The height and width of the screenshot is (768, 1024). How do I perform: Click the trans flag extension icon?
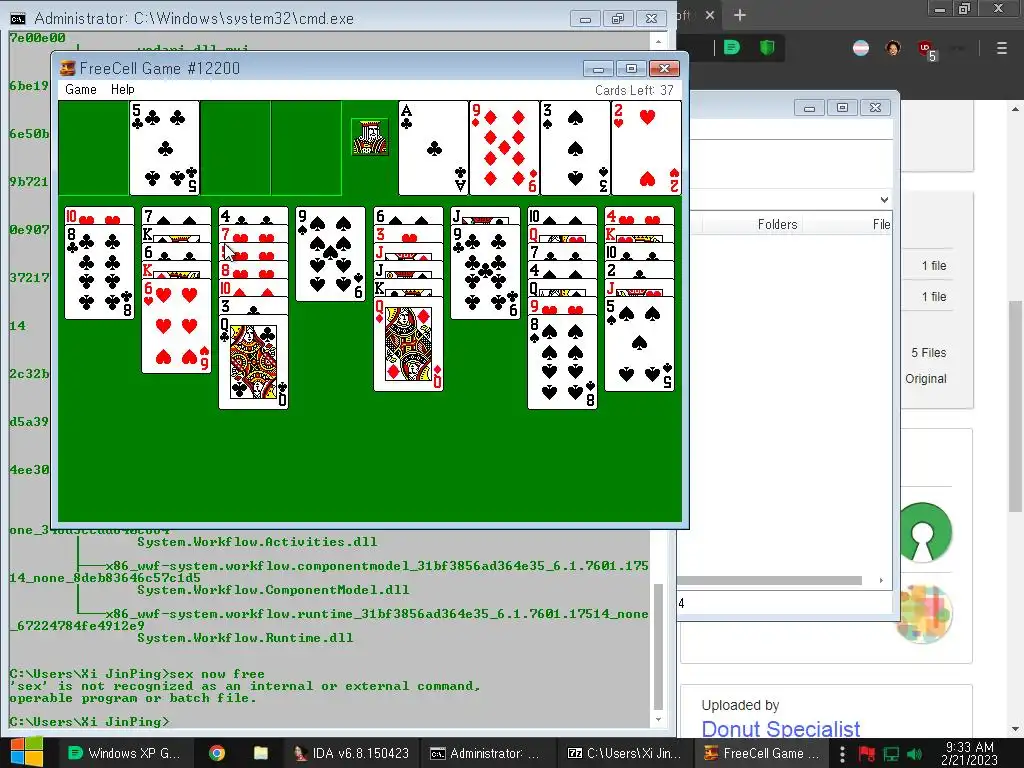[861, 48]
